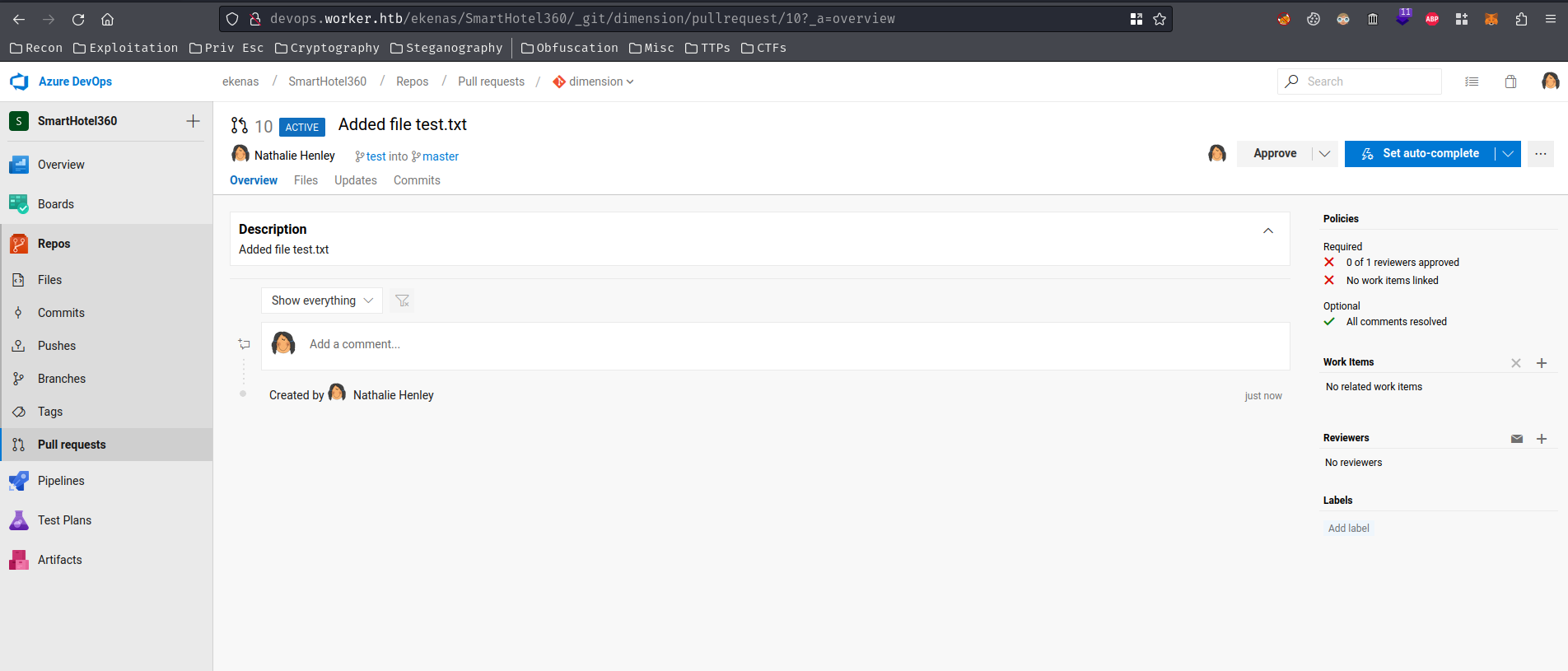Image resolution: width=1568 pixels, height=671 pixels.
Task: Bookmark this page with star icon
Action: point(1160,19)
